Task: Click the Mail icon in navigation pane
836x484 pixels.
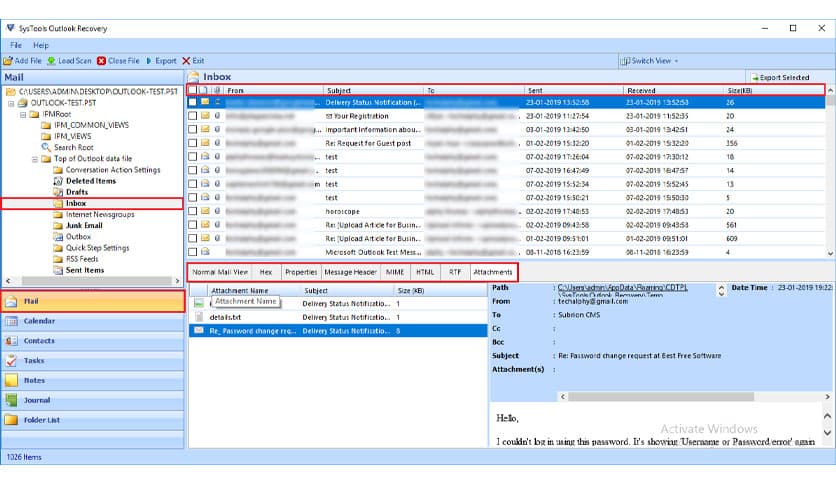Action: pos(11,302)
